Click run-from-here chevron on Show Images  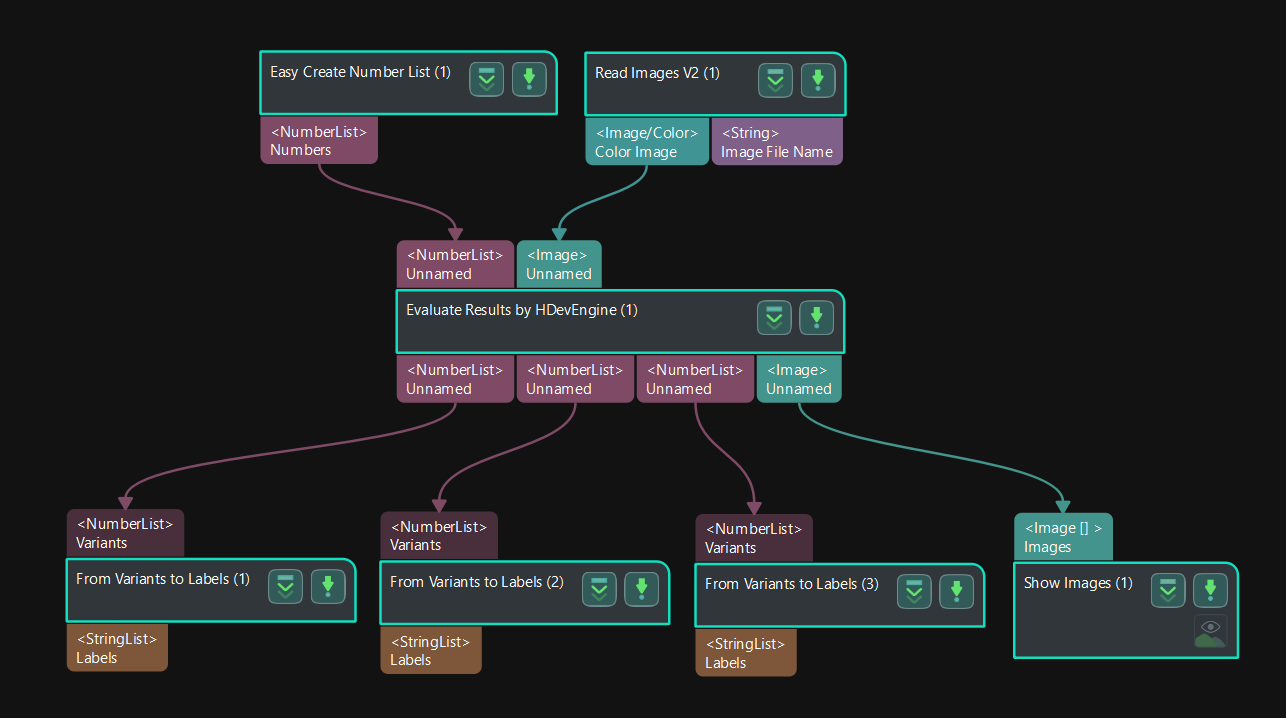[x=1167, y=590]
